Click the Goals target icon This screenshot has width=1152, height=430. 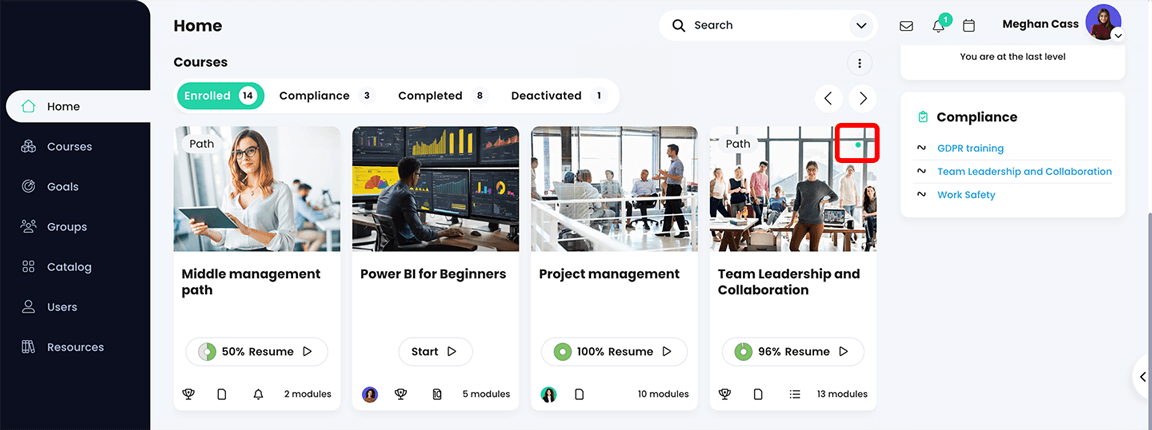29,187
